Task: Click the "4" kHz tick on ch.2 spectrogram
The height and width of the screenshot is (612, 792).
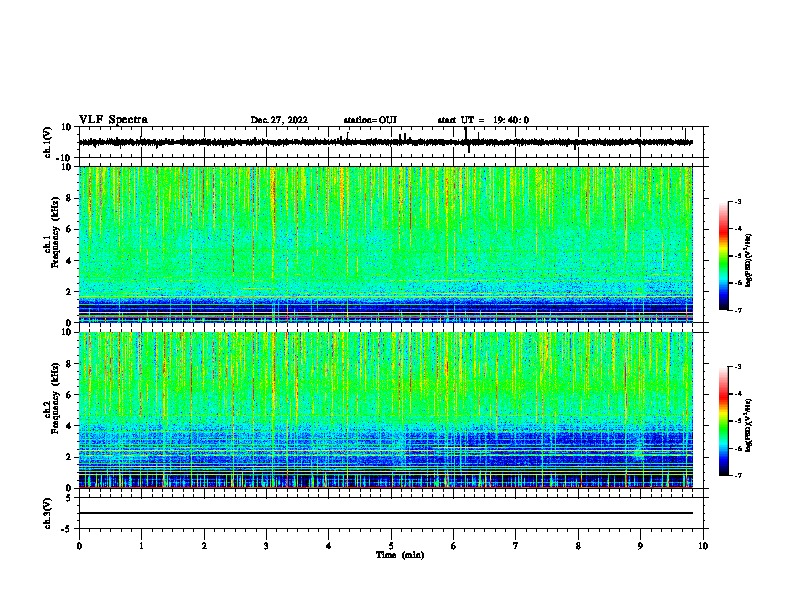Action: coord(69,426)
